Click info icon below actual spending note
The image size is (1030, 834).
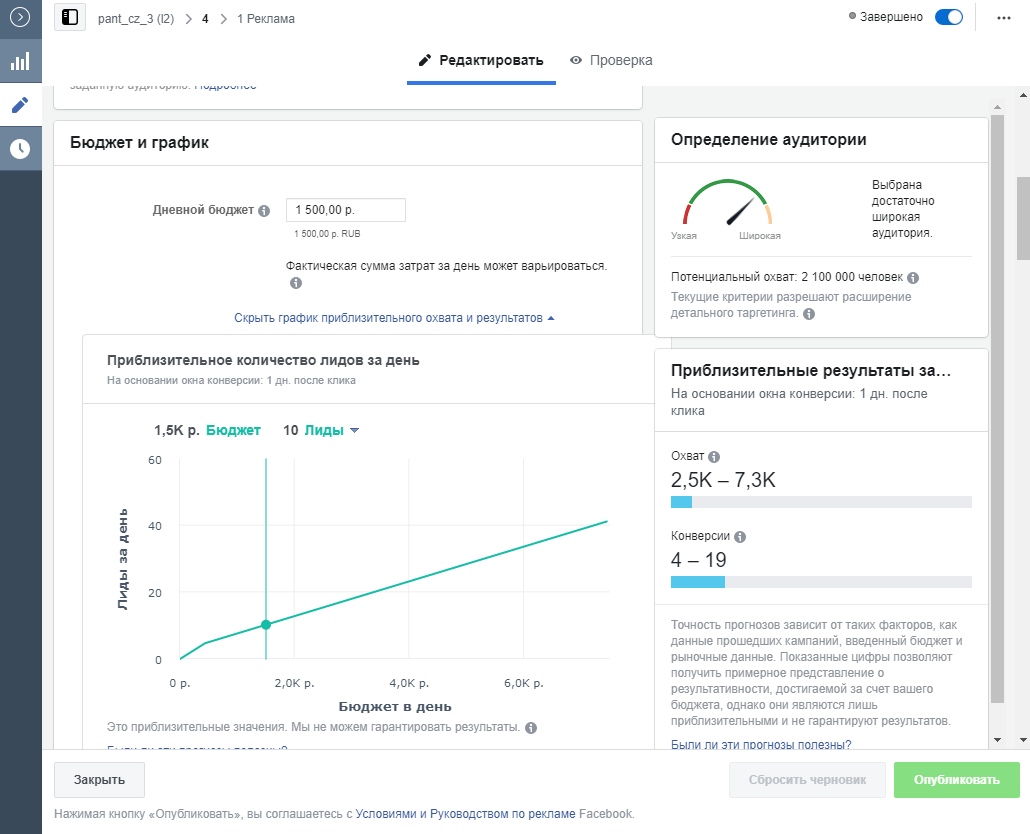pyautogui.click(x=296, y=283)
